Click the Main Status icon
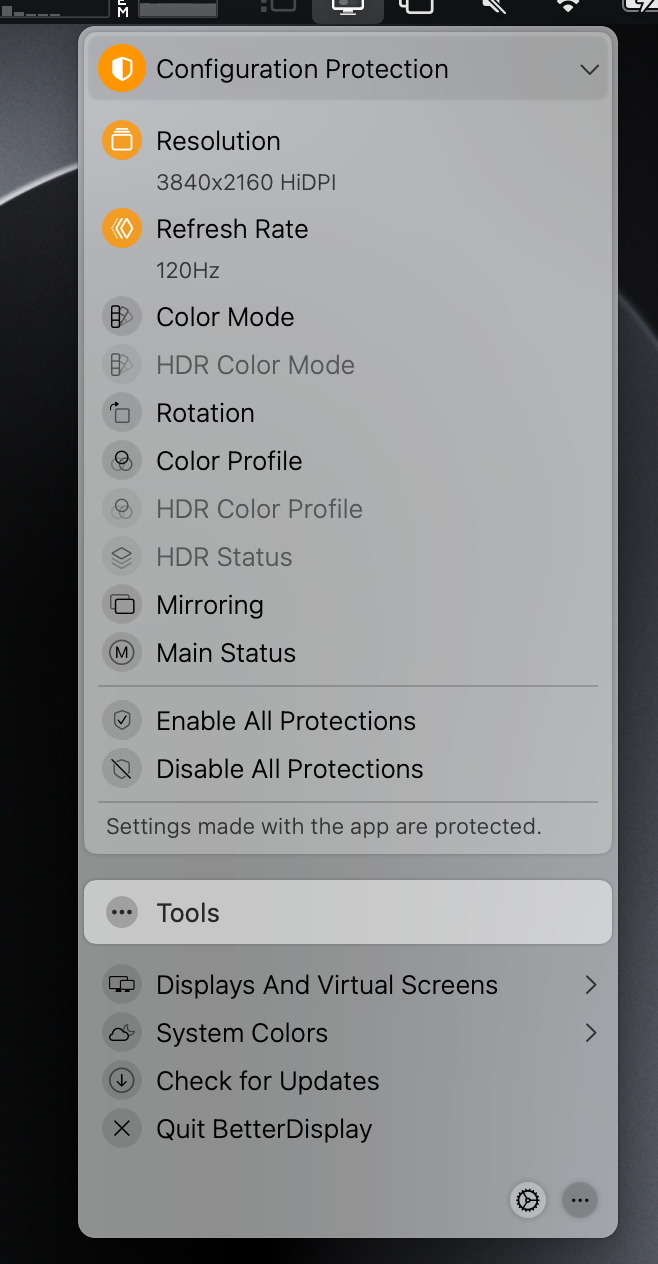The image size is (658, 1264). [x=121, y=652]
